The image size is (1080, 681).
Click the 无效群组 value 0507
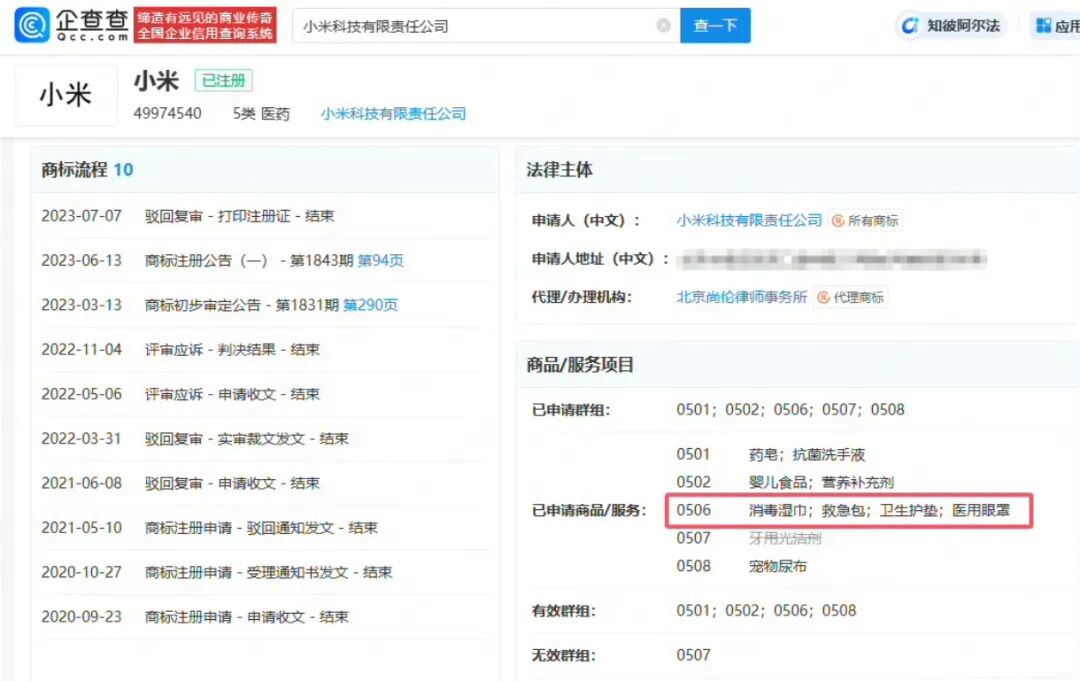pos(693,655)
